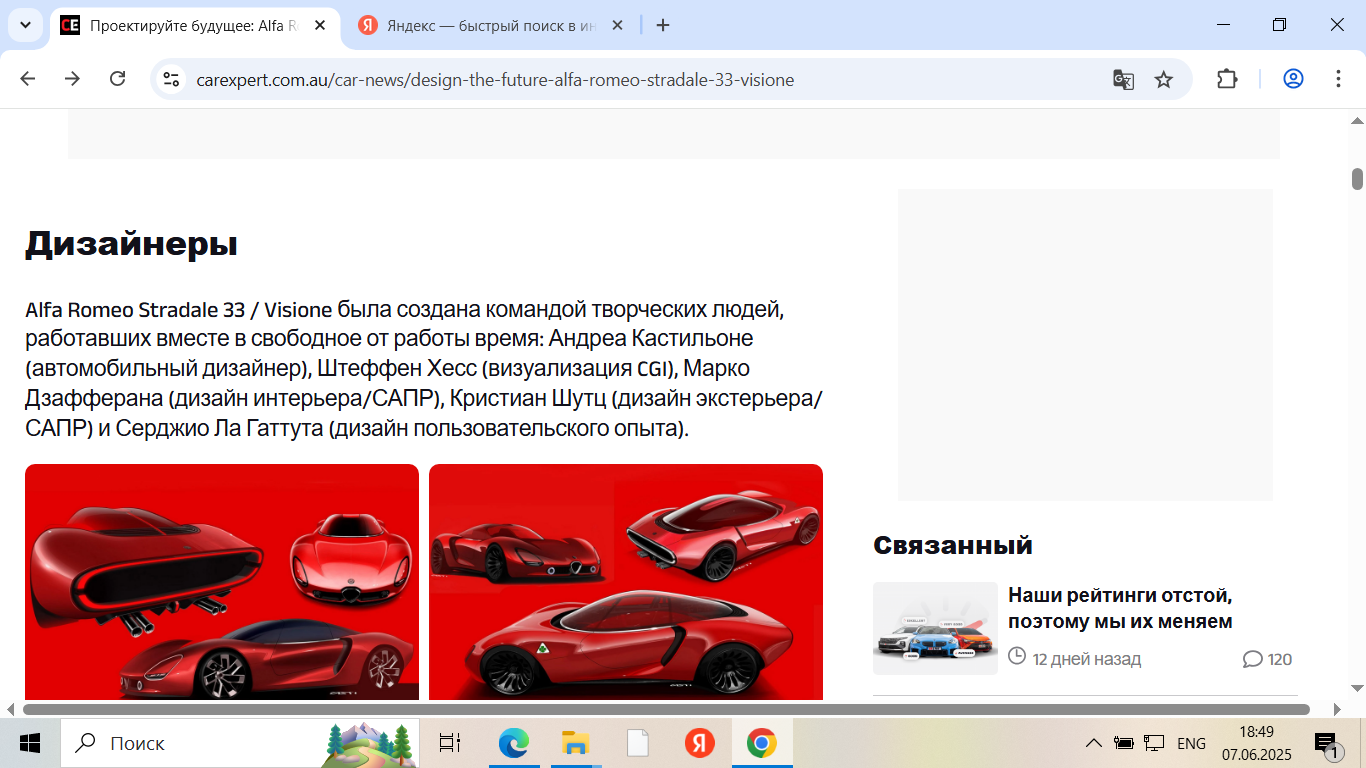1366x768 pixels.
Task: Open Chrome three-dot menu
Action: (x=1338, y=79)
